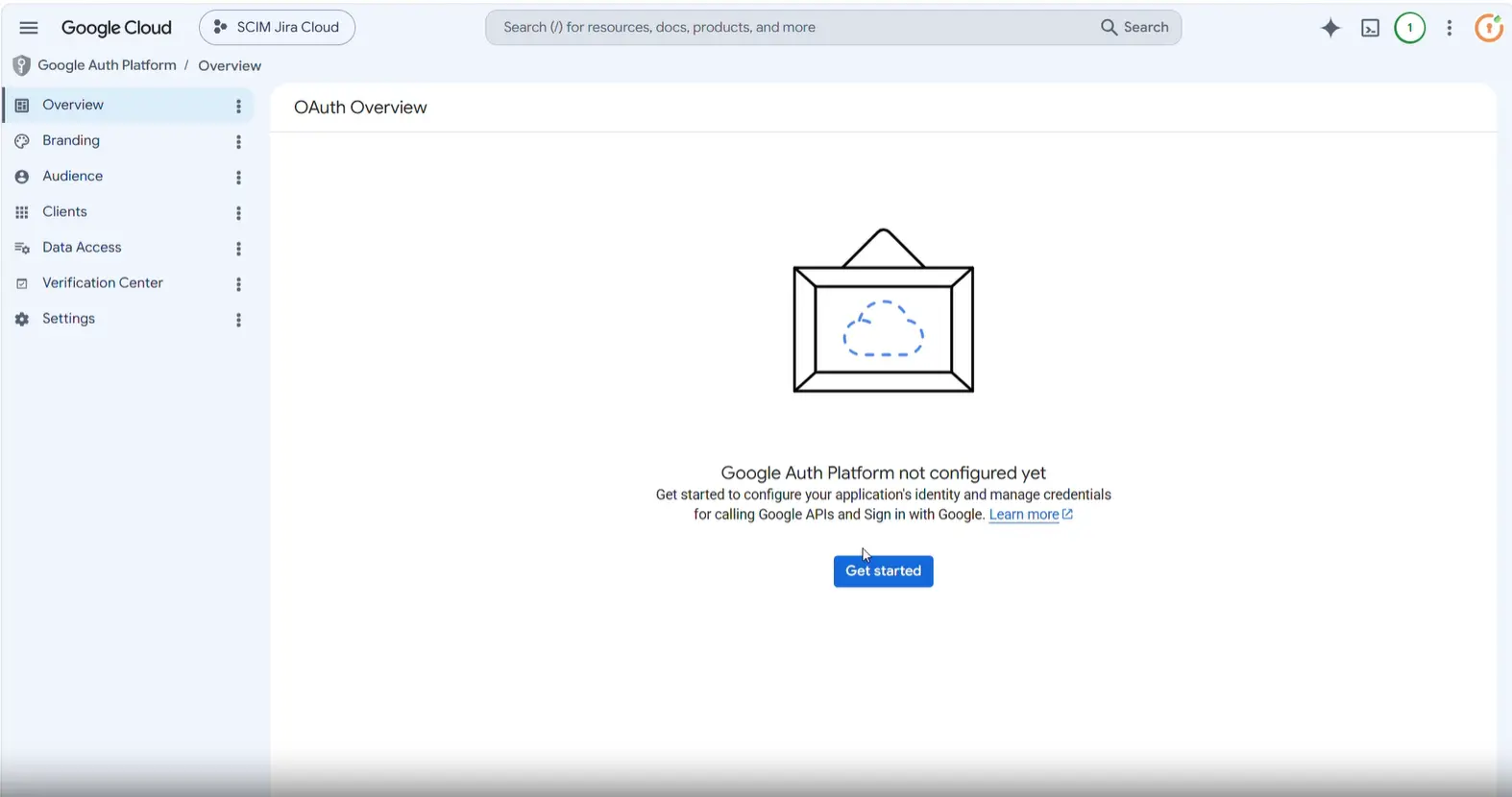Open three-dot menu beside Overview

click(238, 106)
